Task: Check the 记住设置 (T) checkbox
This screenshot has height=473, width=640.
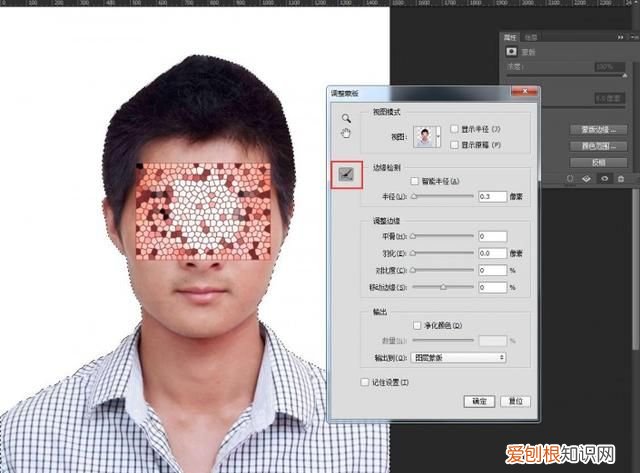Action: 364,382
